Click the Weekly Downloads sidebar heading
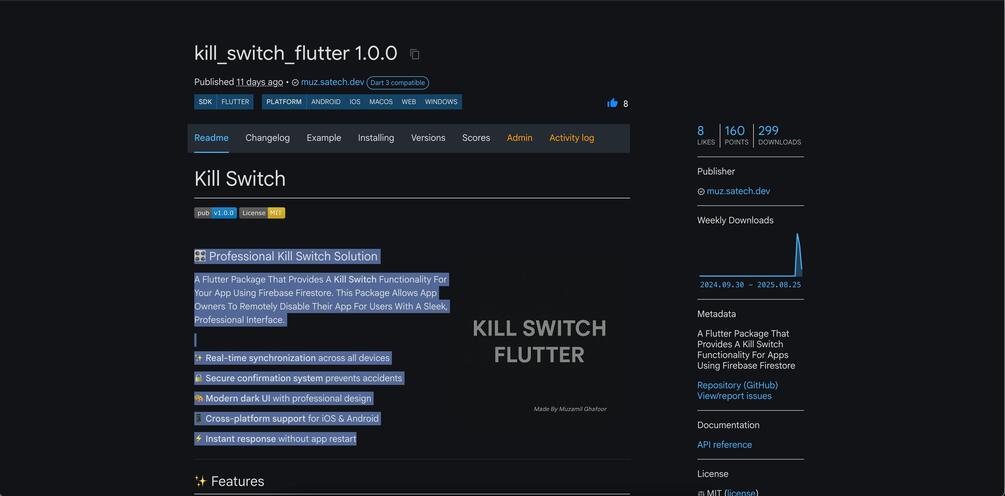Screen dimensions: 1005x496 coord(735,220)
